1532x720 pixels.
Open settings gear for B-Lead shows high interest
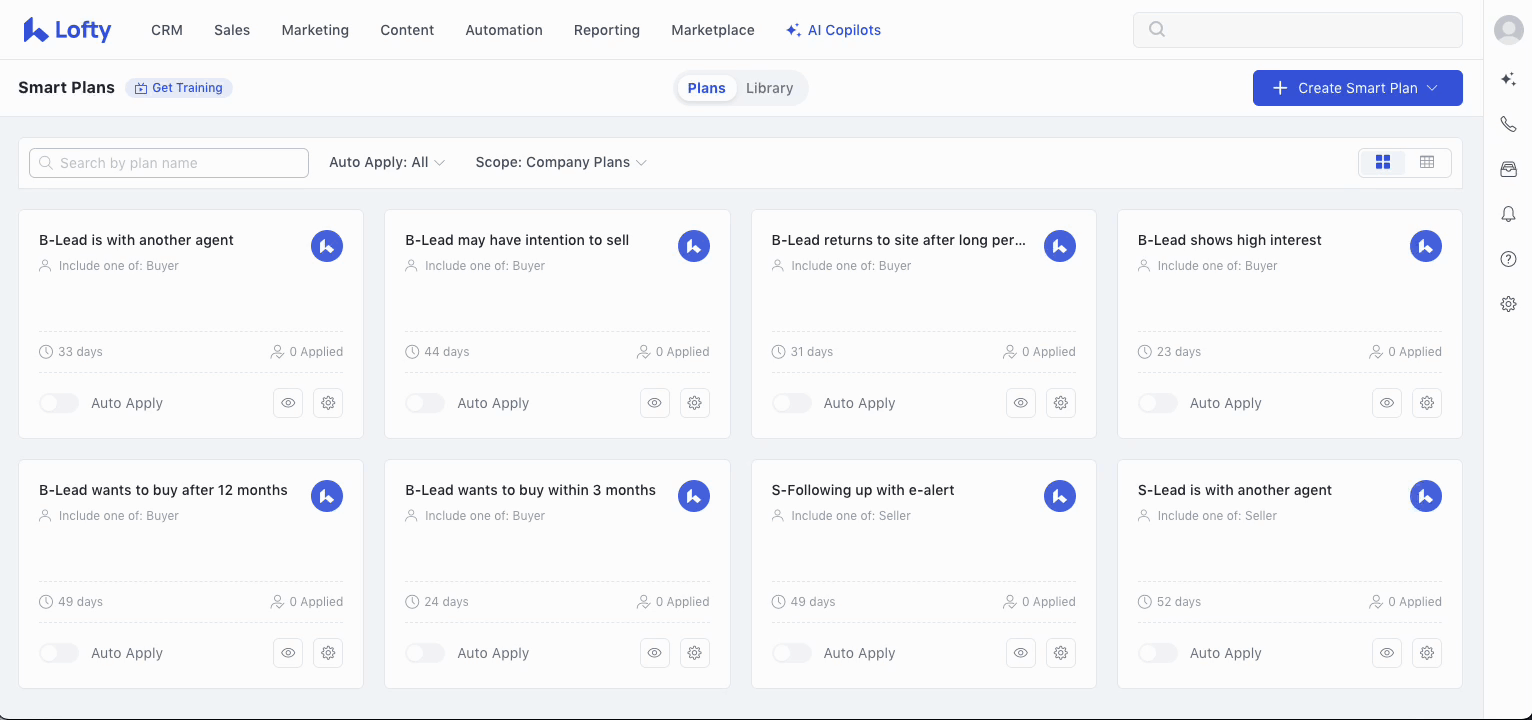click(1427, 403)
